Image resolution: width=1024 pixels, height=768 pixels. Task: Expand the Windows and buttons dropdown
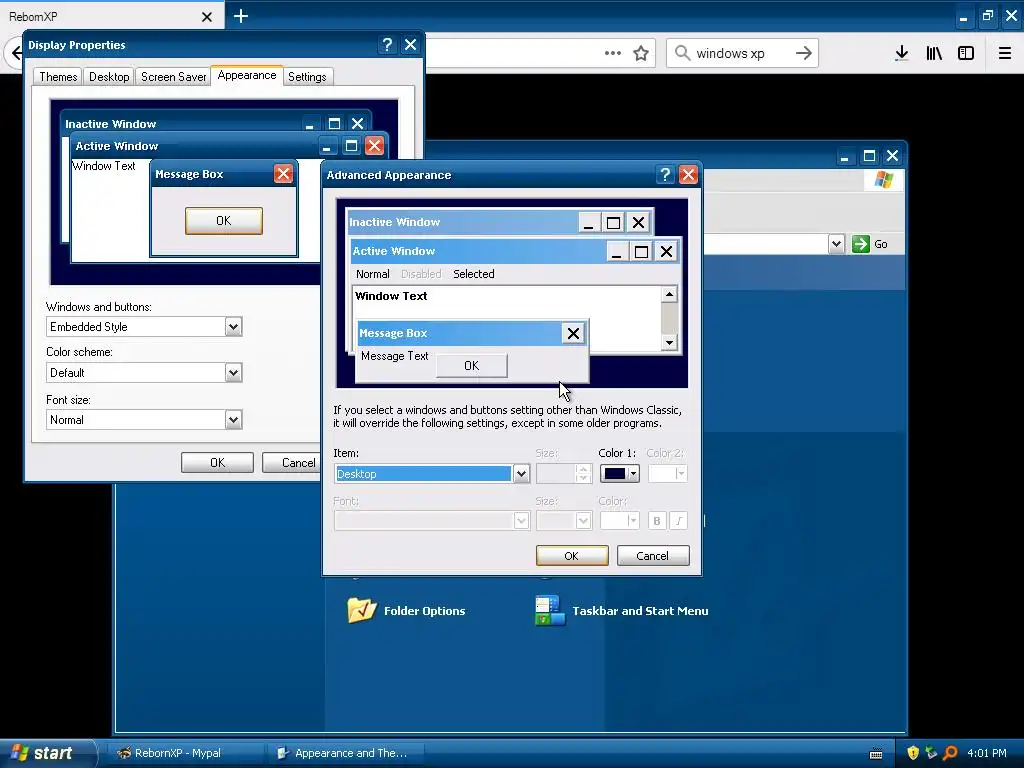[233, 327]
